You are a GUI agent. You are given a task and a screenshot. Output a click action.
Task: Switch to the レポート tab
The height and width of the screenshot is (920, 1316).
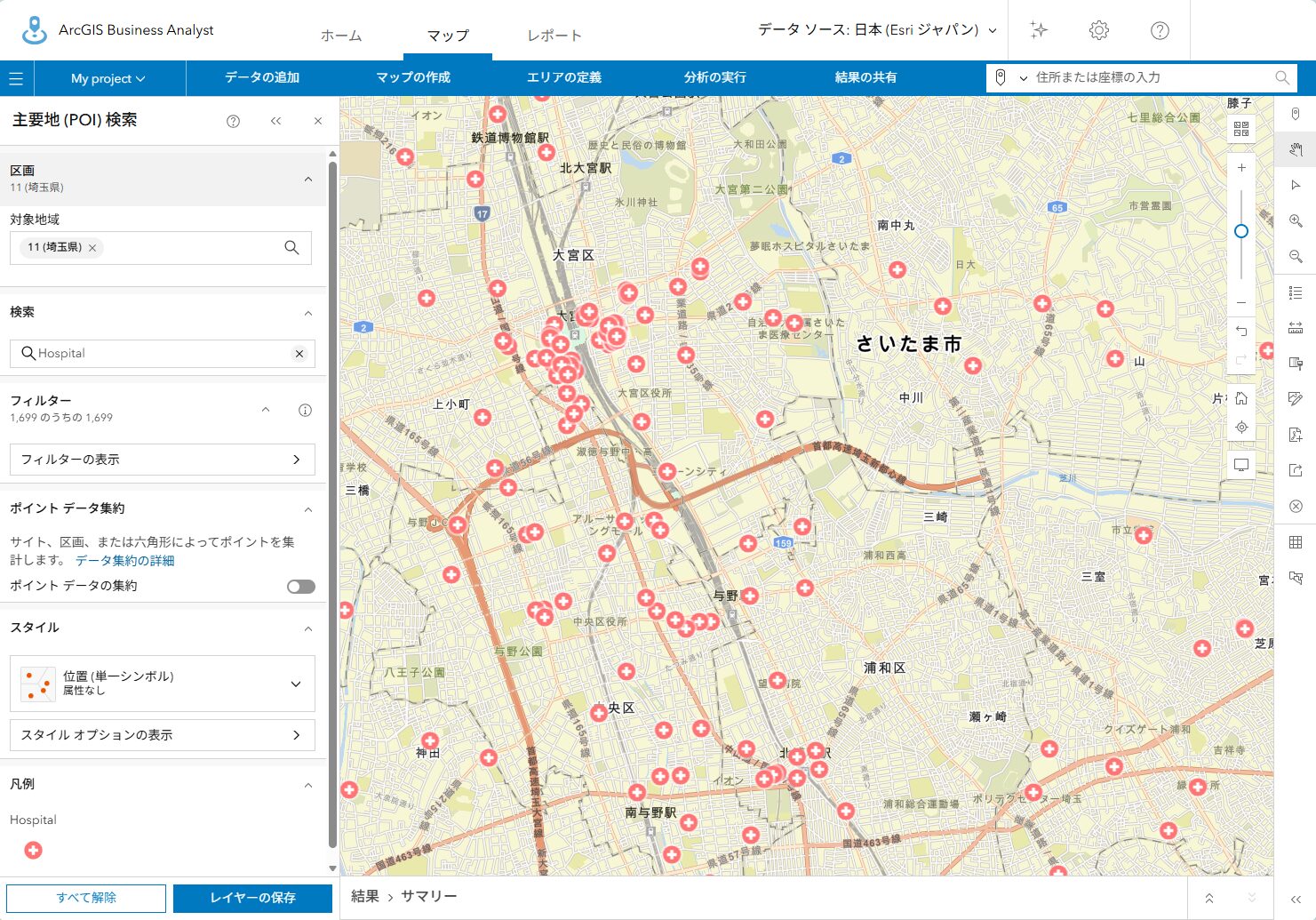tap(554, 36)
